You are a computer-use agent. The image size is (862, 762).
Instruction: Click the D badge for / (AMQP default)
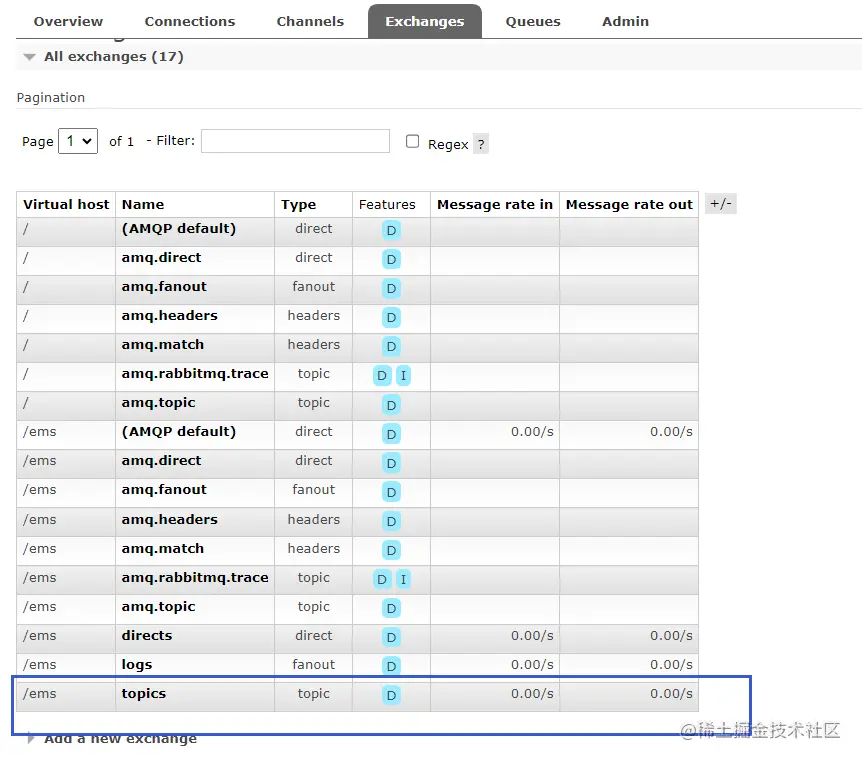(391, 230)
